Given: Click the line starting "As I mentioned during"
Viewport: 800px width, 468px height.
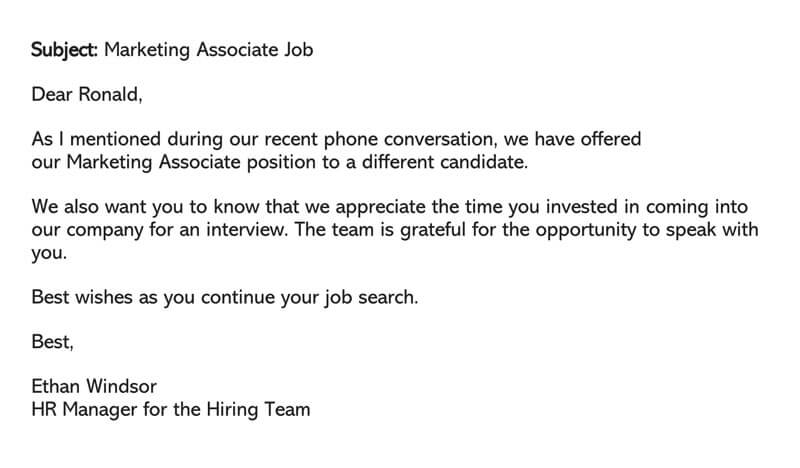Looking at the screenshot, I should pyautogui.click(x=336, y=139).
